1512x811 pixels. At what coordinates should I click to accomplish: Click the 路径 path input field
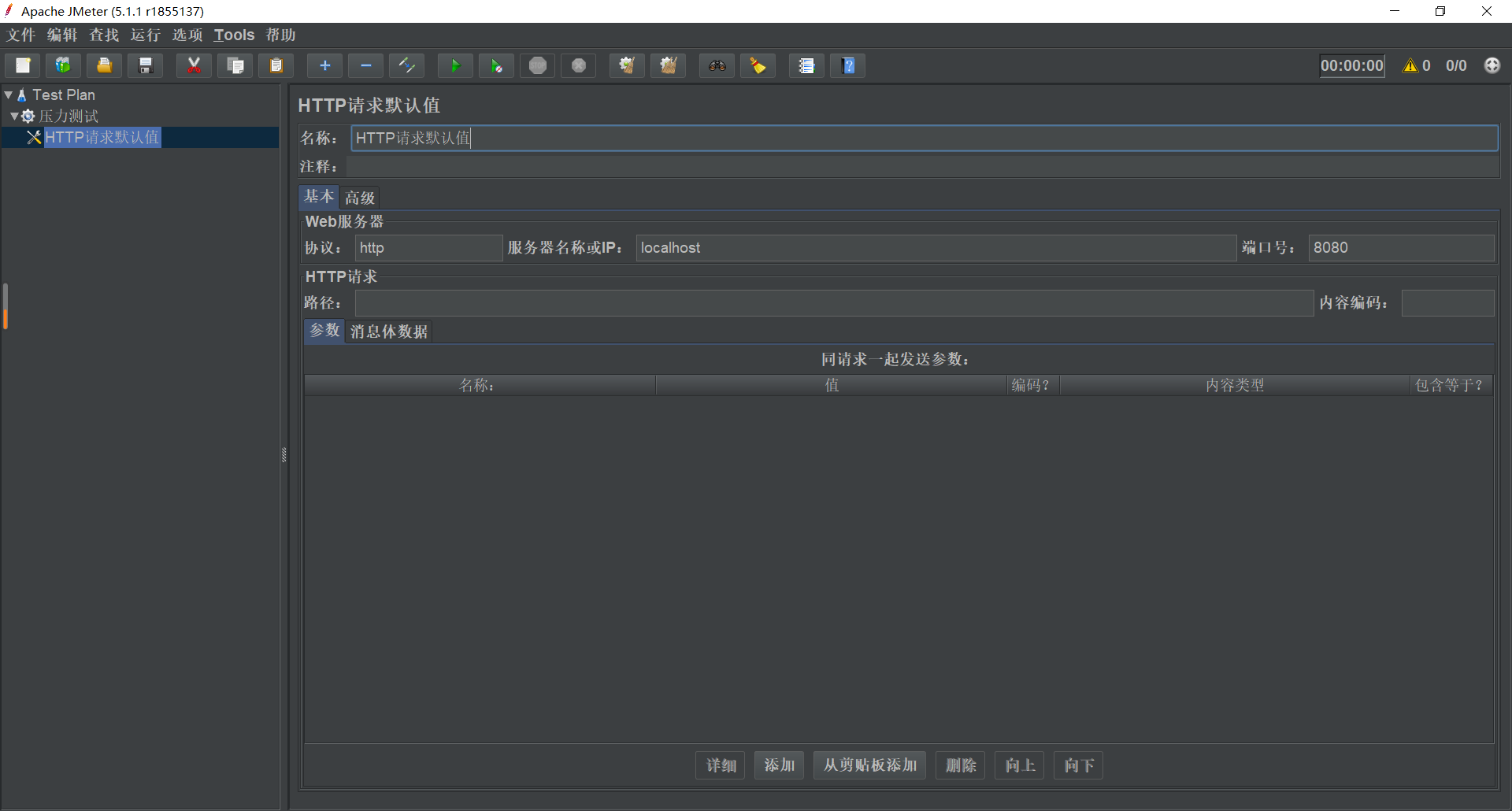tap(835, 303)
